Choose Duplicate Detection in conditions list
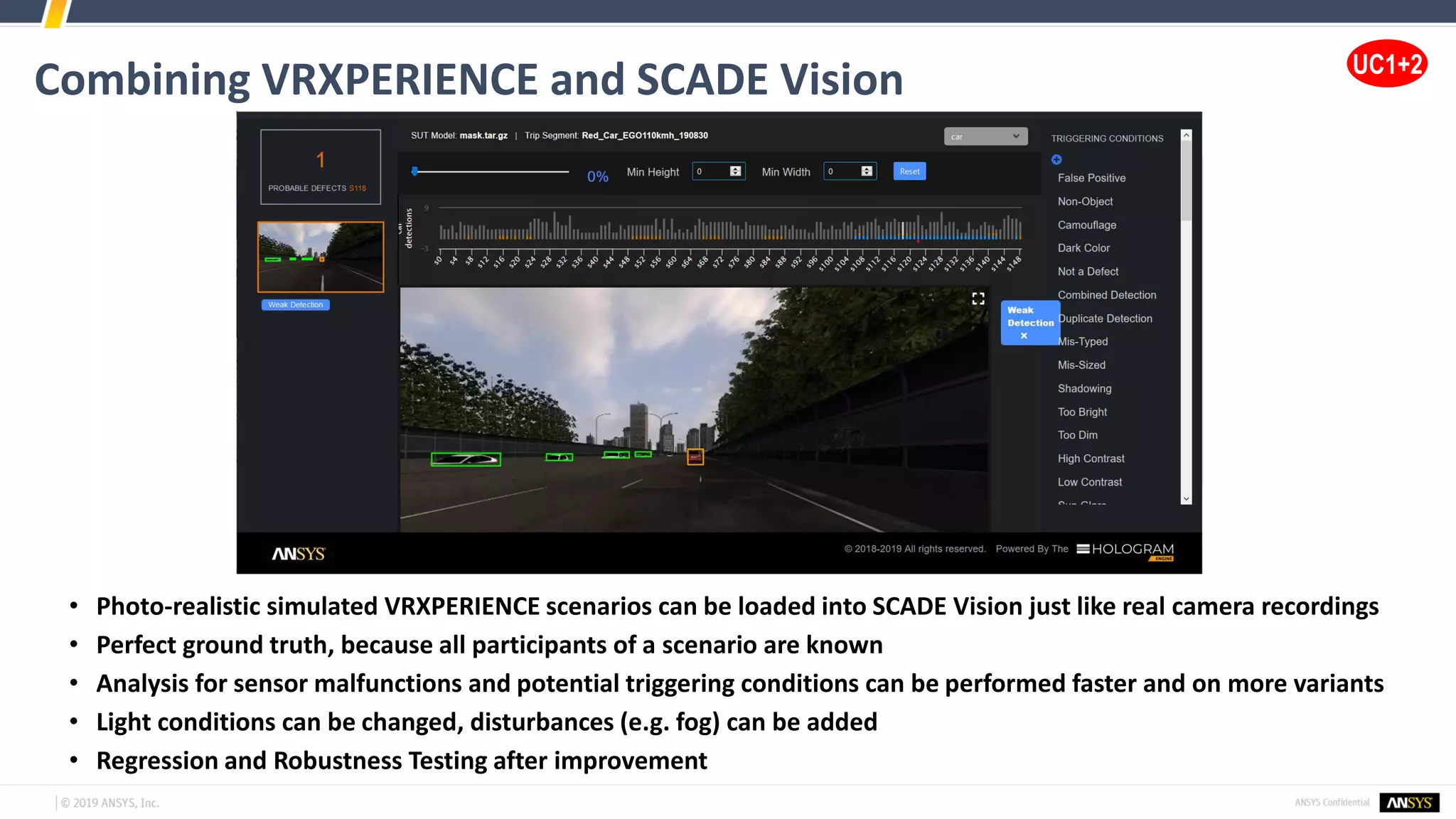Screen dimensions: 1456x819 click(1106, 318)
